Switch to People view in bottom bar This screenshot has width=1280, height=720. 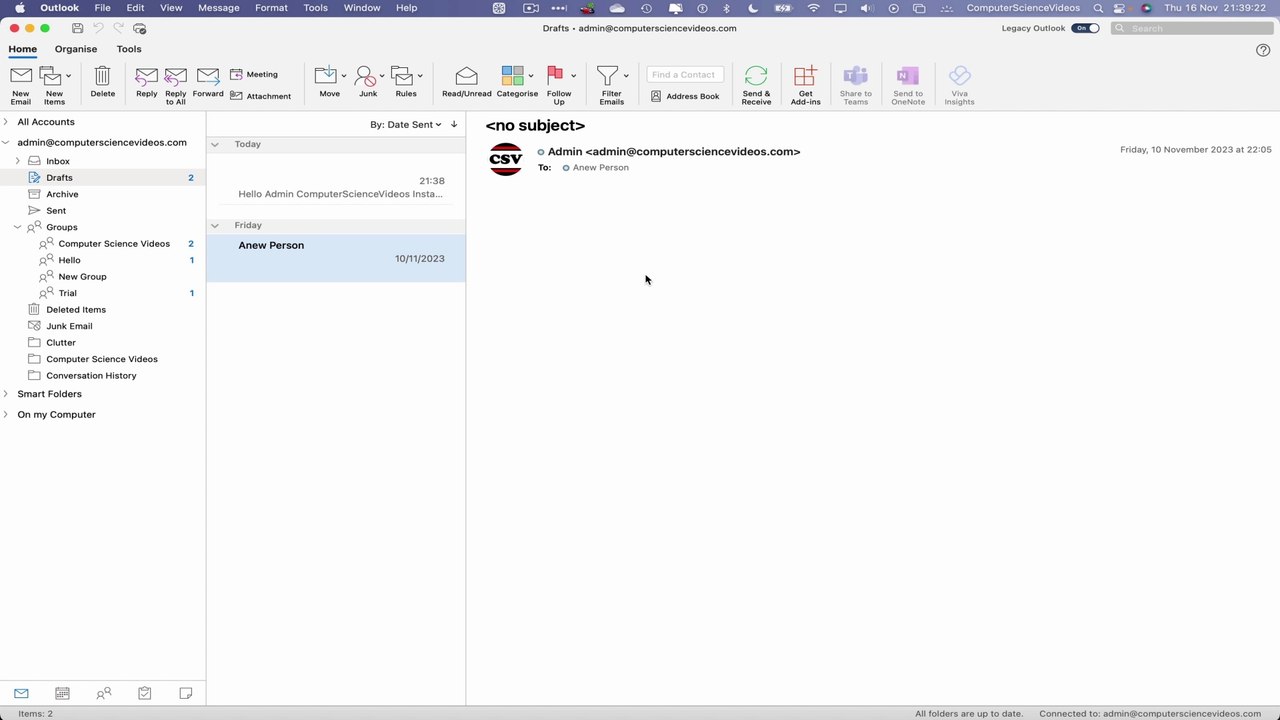103,693
